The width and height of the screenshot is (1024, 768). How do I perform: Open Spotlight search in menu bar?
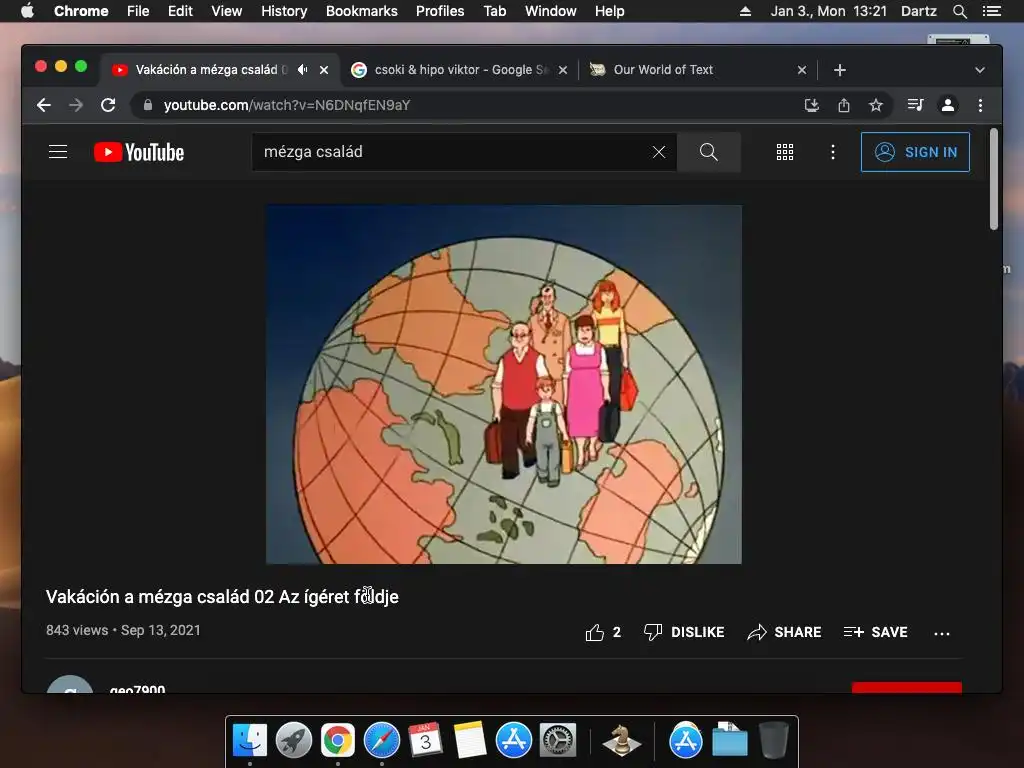click(959, 11)
